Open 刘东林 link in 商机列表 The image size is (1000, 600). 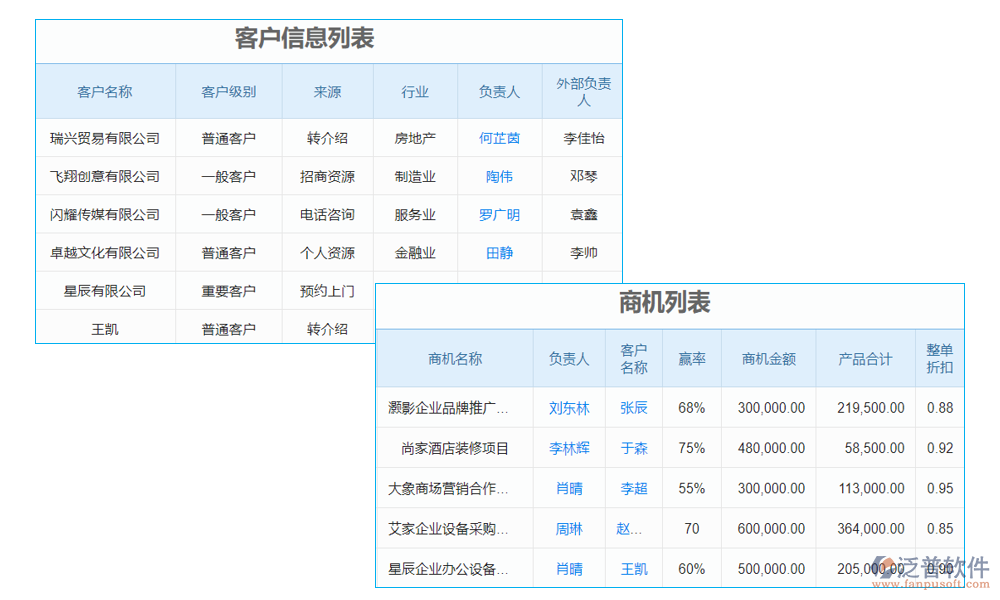click(568, 408)
